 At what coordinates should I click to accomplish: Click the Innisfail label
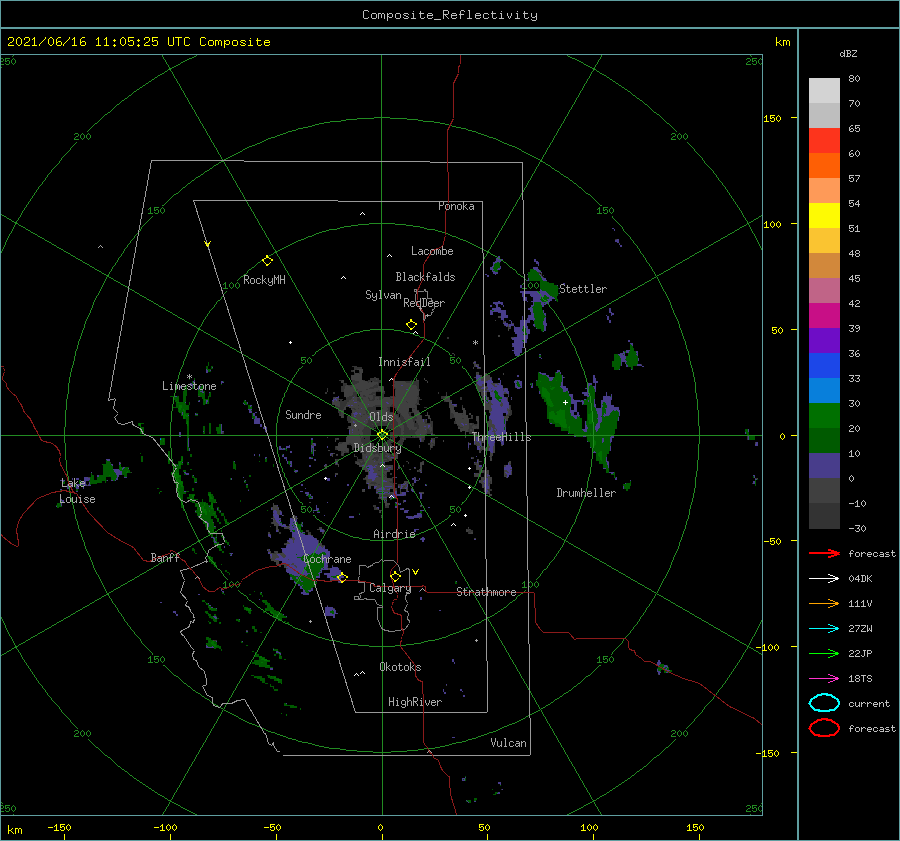coord(404,362)
